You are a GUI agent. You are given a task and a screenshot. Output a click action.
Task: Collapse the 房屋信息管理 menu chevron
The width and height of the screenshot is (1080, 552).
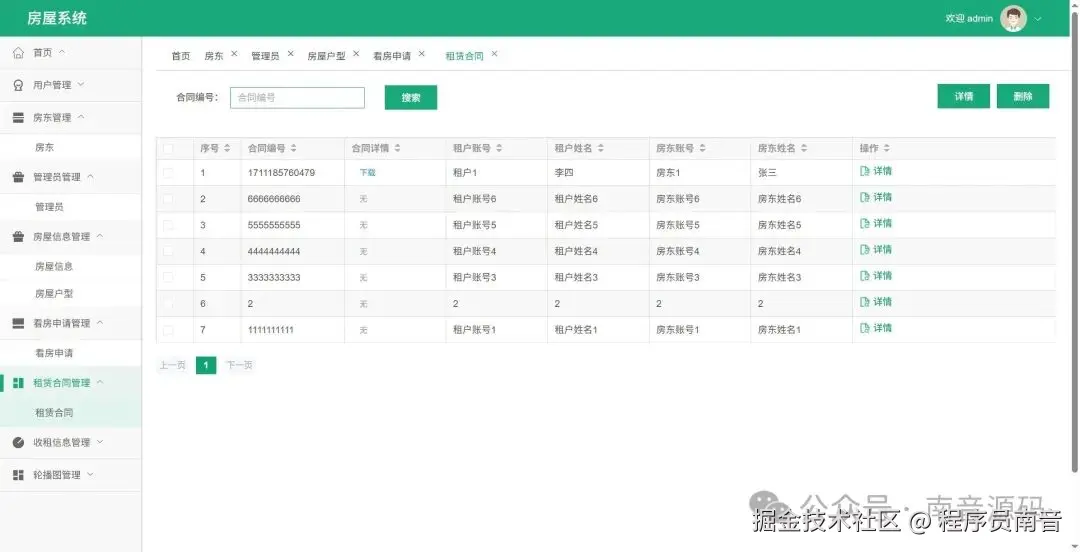coord(99,236)
